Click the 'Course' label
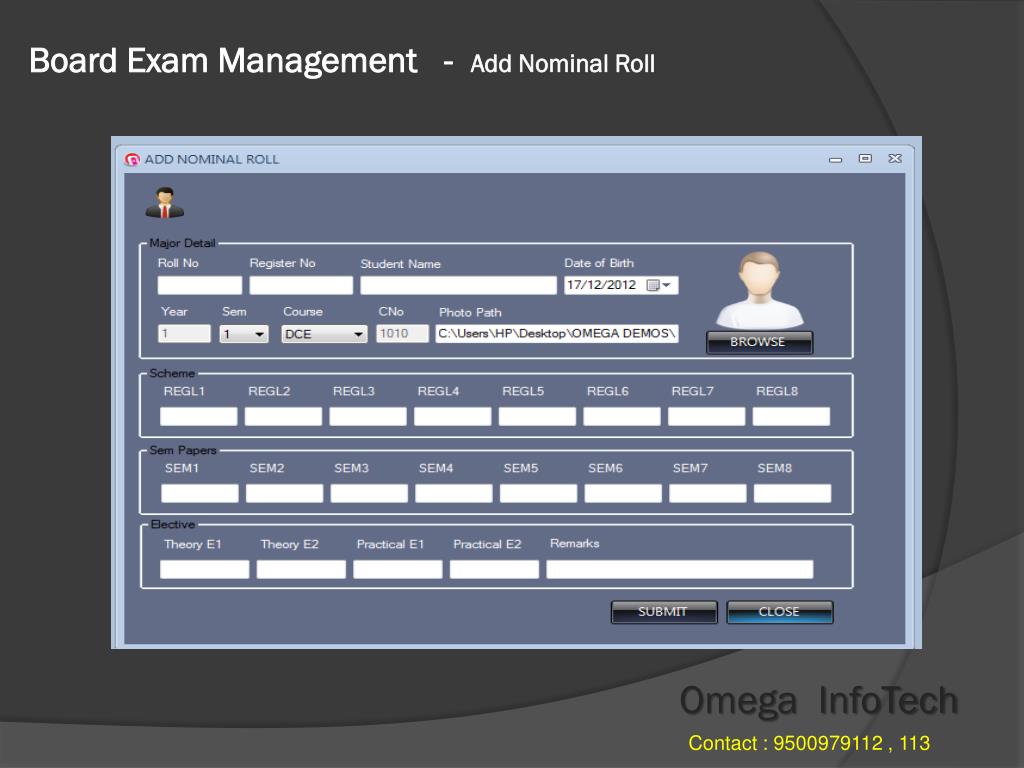Viewport: 1024px width, 768px height. [303, 312]
